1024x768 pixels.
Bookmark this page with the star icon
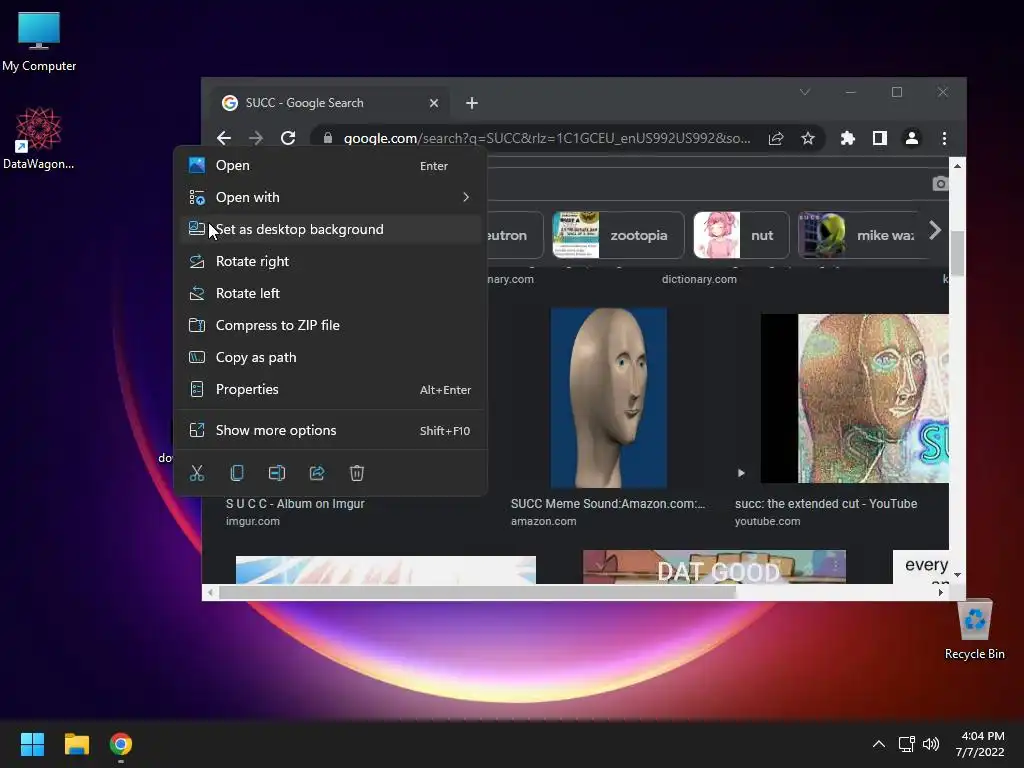point(808,138)
